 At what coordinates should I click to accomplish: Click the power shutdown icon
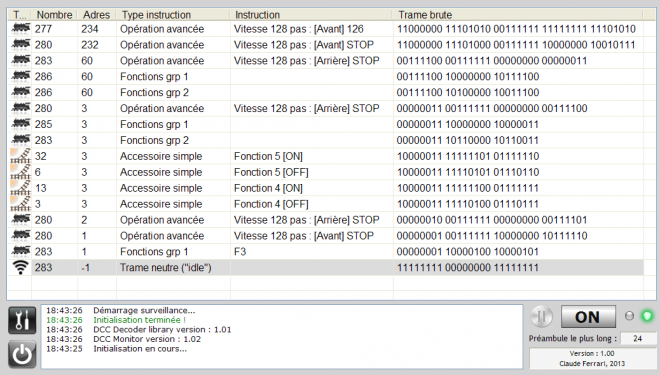[x=21, y=354]
